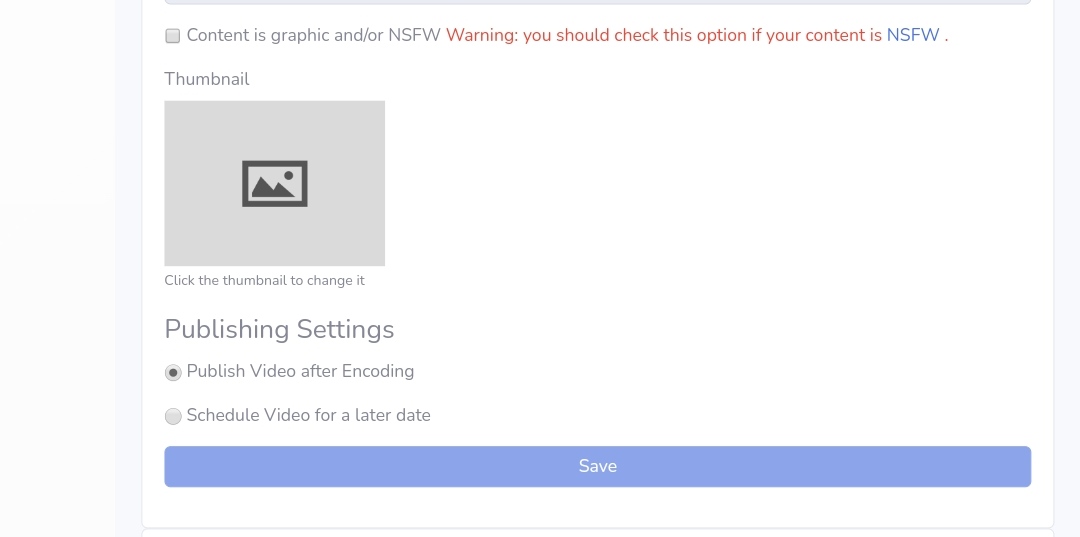1080x537 pixels.
Task: Click the gray thumbnail box to change it
Action: tap(275, 183)
